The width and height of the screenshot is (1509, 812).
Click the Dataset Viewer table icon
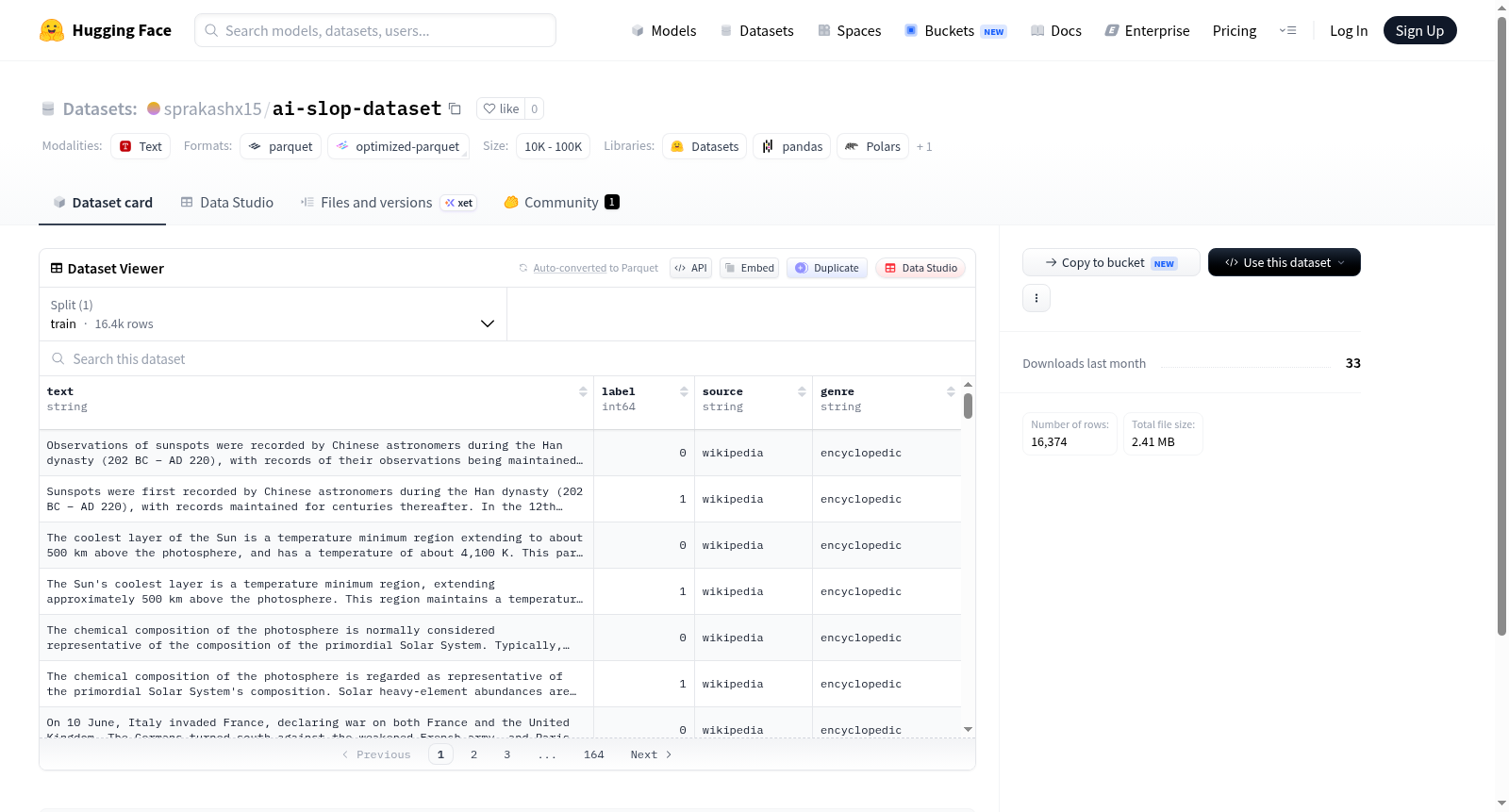click(x=57, y=268)
